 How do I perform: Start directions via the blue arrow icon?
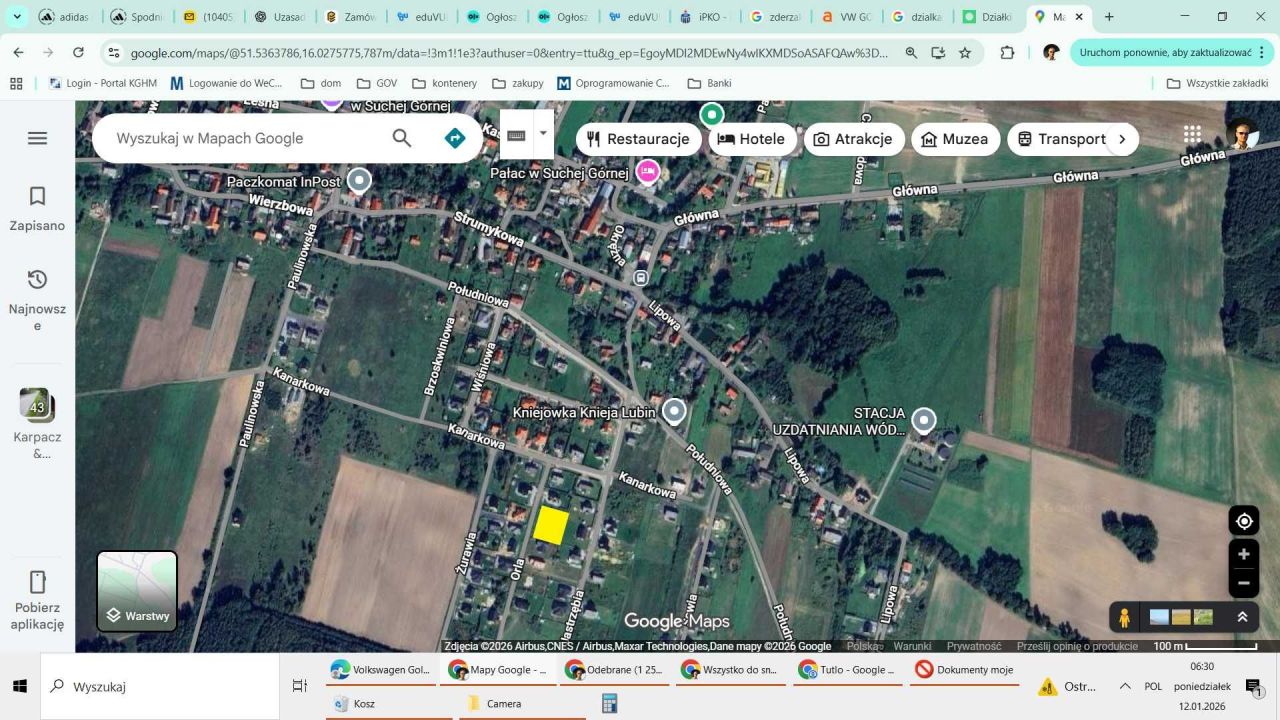tap(454, 138)
